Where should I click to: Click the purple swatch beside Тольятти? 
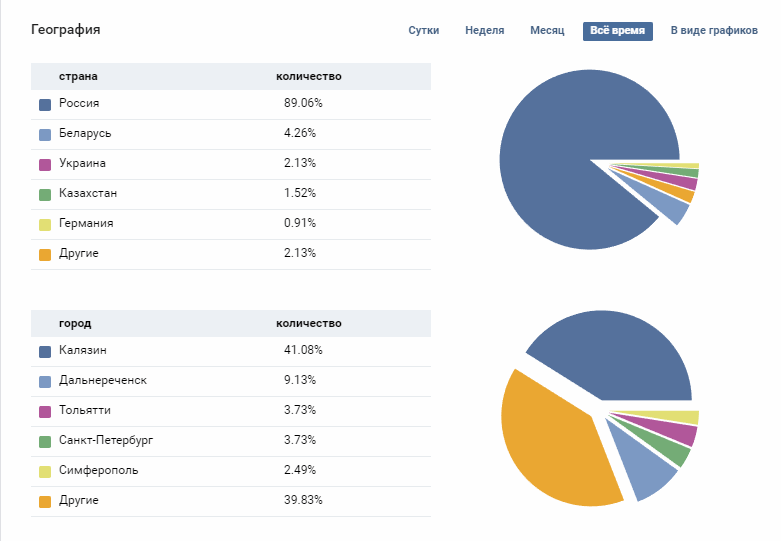coord(45,411)
